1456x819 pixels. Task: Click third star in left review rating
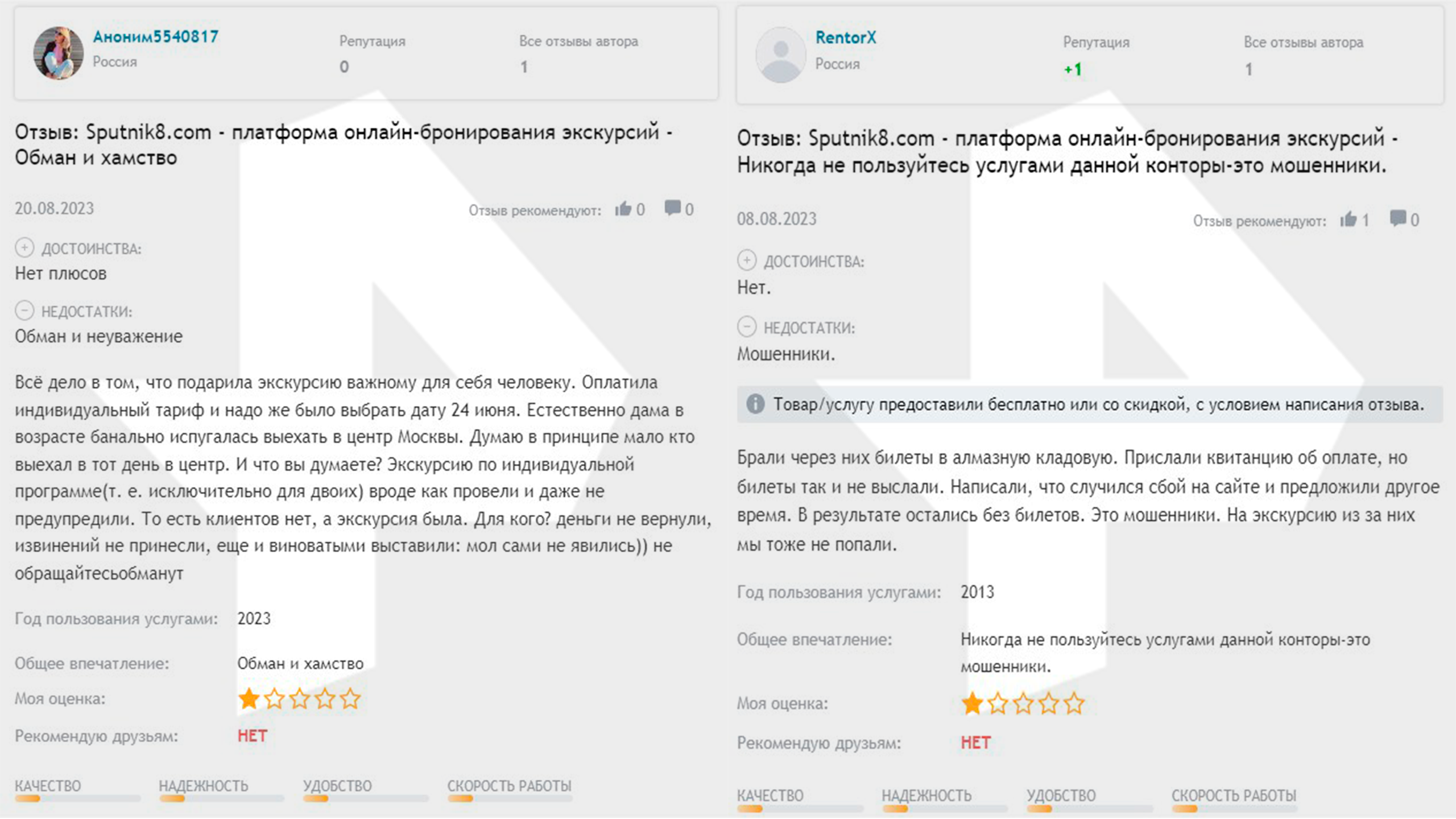(300, 698)
